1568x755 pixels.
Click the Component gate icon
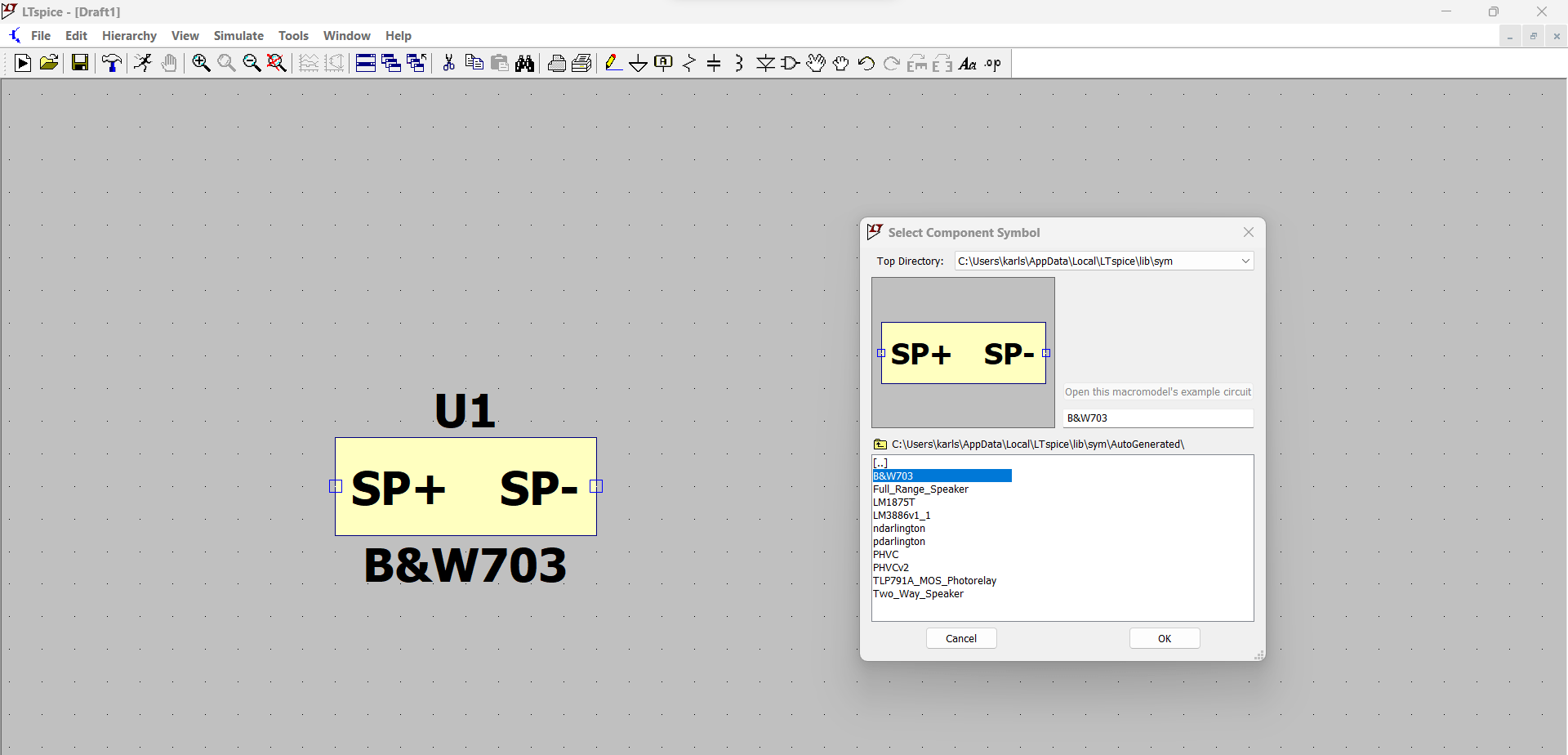point(791,63)
